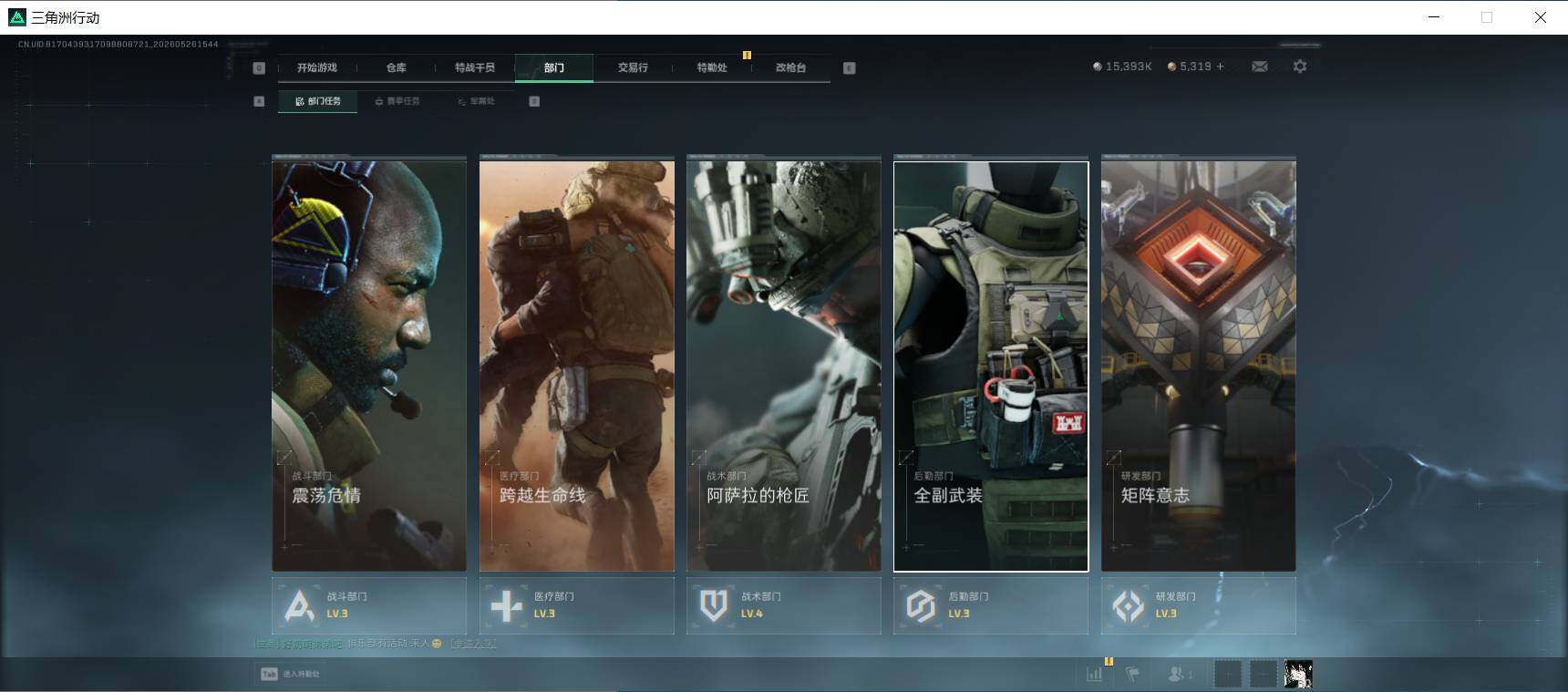Click the 进入特勤处 label

pyautogui.click(x=301, y=674)
